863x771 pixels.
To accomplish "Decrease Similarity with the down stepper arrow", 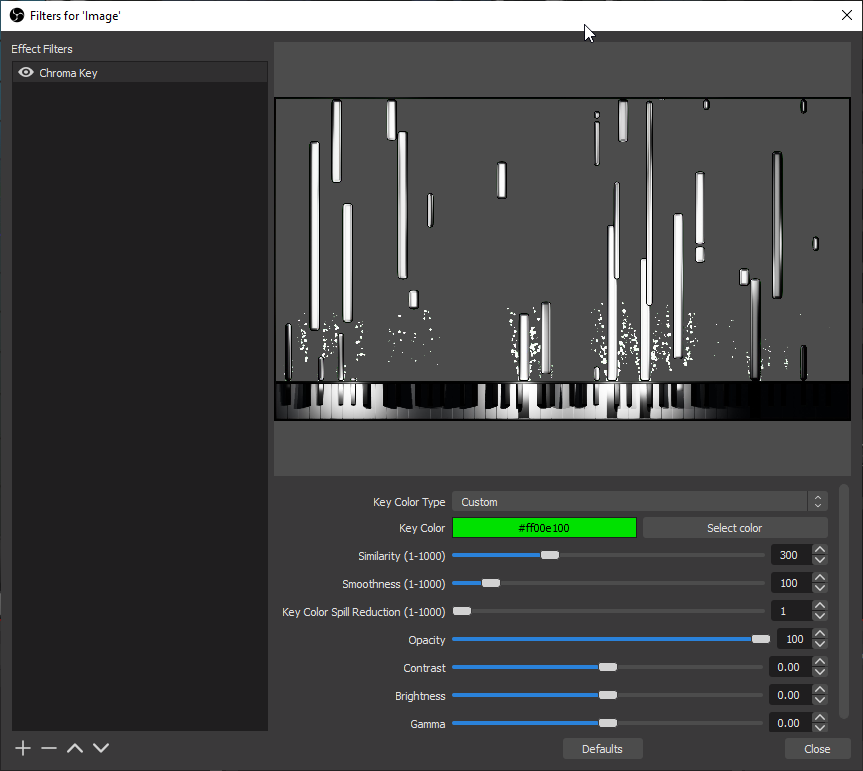I will click(820, 560).
